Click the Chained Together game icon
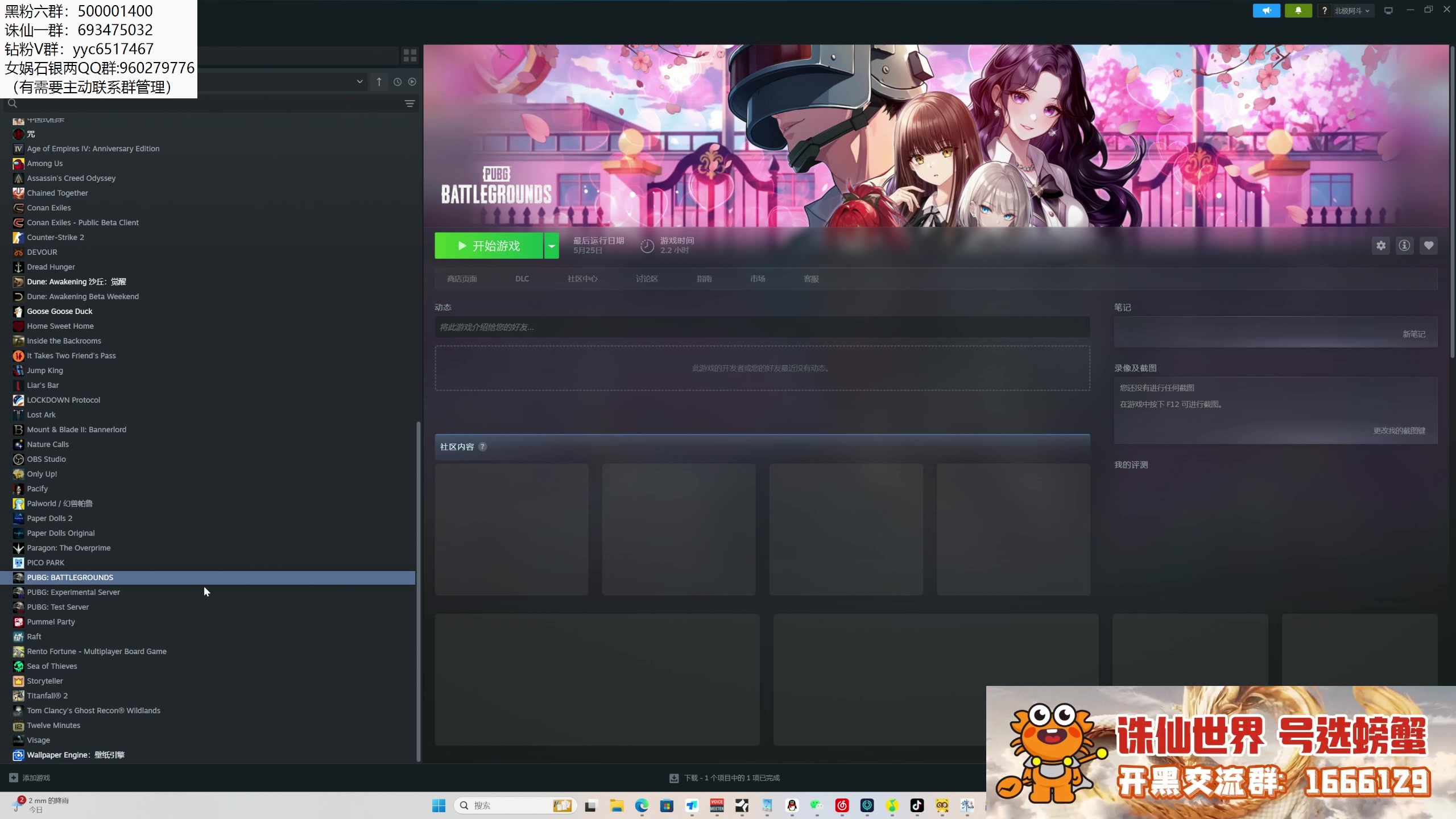 [x=18, y=193]
